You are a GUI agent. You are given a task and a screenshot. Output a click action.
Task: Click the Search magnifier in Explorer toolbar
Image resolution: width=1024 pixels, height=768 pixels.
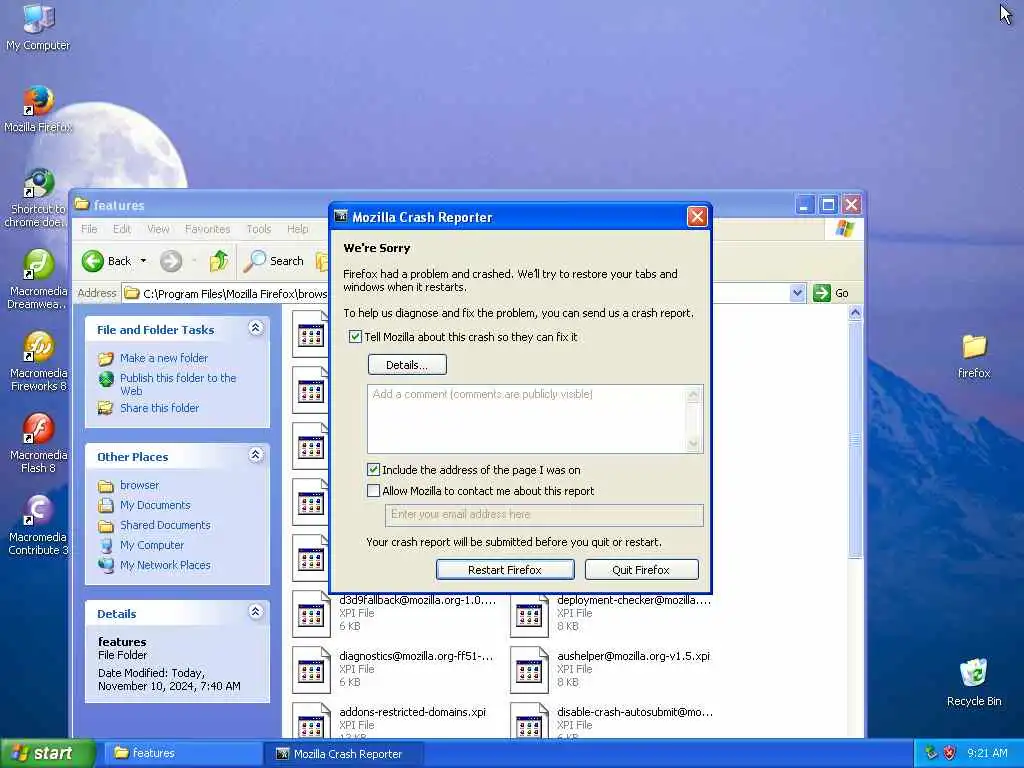[x=255, y=261]
